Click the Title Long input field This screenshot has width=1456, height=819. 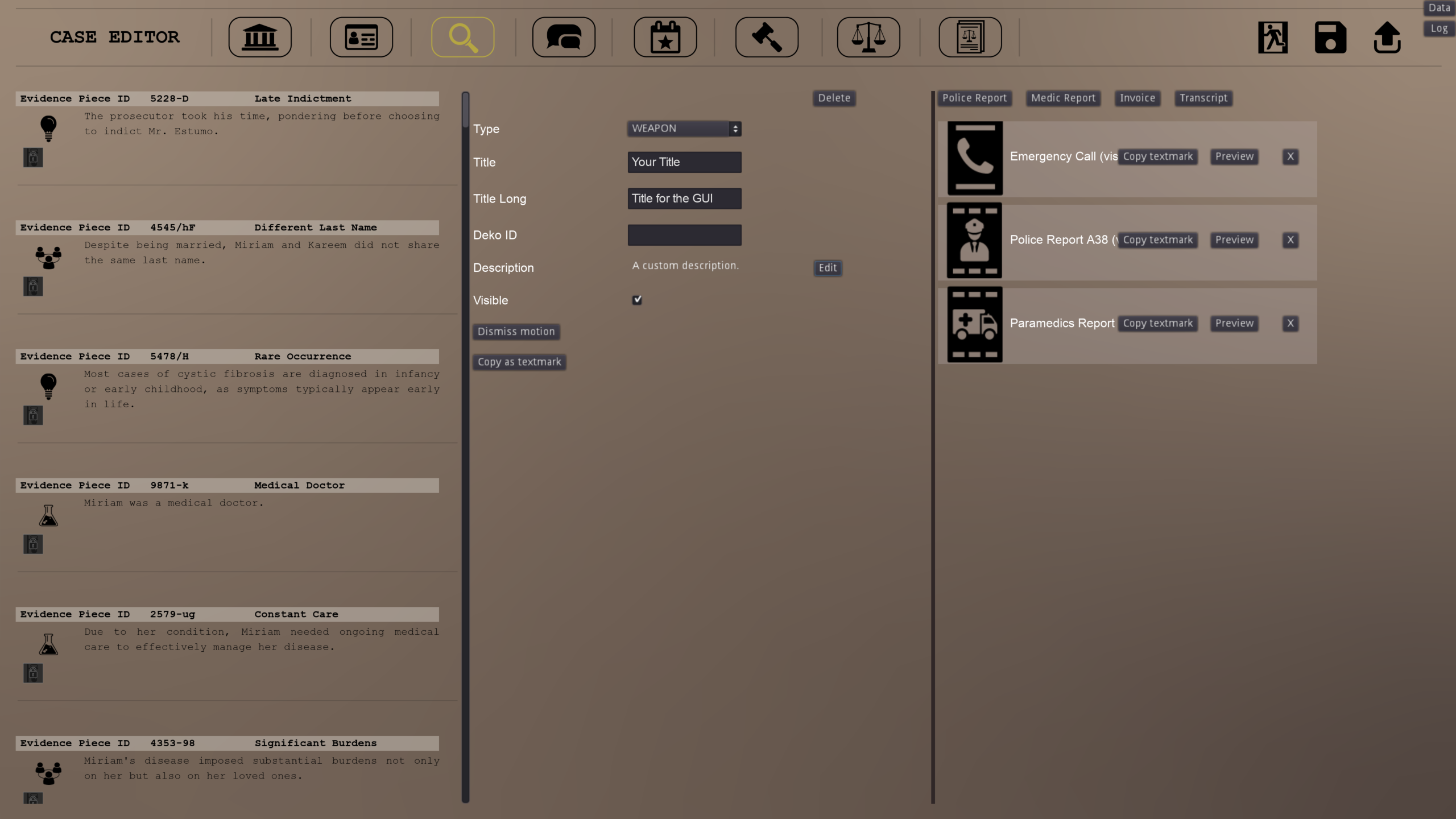pos(684,198)
